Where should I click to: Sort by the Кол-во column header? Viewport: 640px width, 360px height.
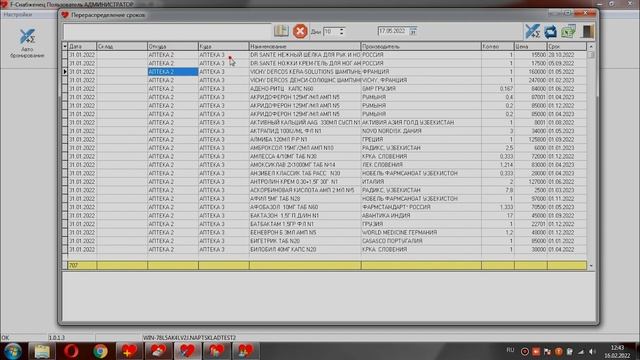click(x=497, y=46)
